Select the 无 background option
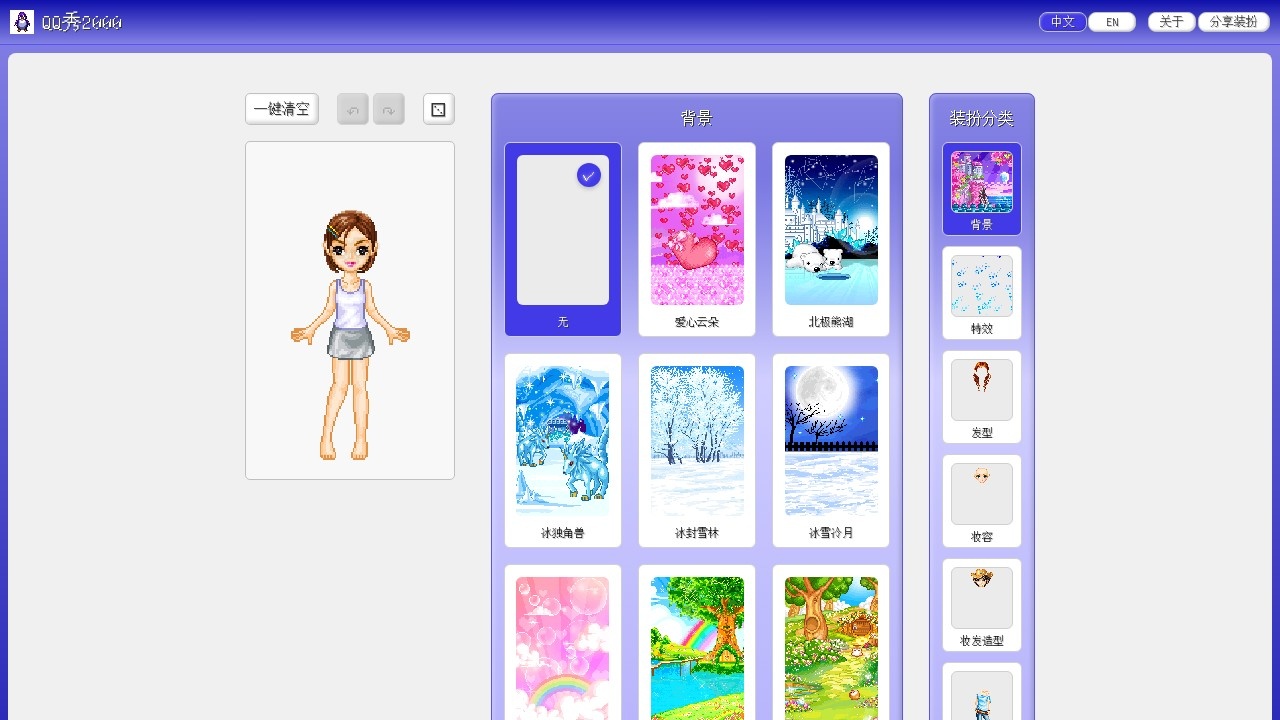Screen dimensions: 1280x720 pos(563,239)
